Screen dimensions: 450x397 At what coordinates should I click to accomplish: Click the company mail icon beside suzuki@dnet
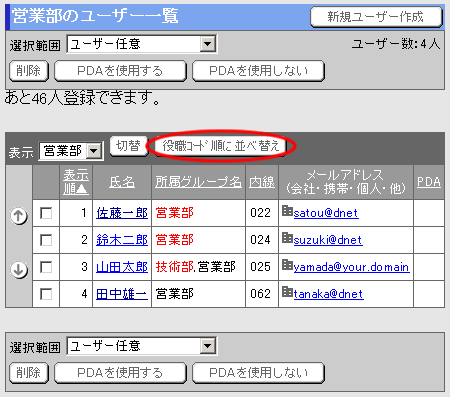pyautogui.click(x=287, y=238)
